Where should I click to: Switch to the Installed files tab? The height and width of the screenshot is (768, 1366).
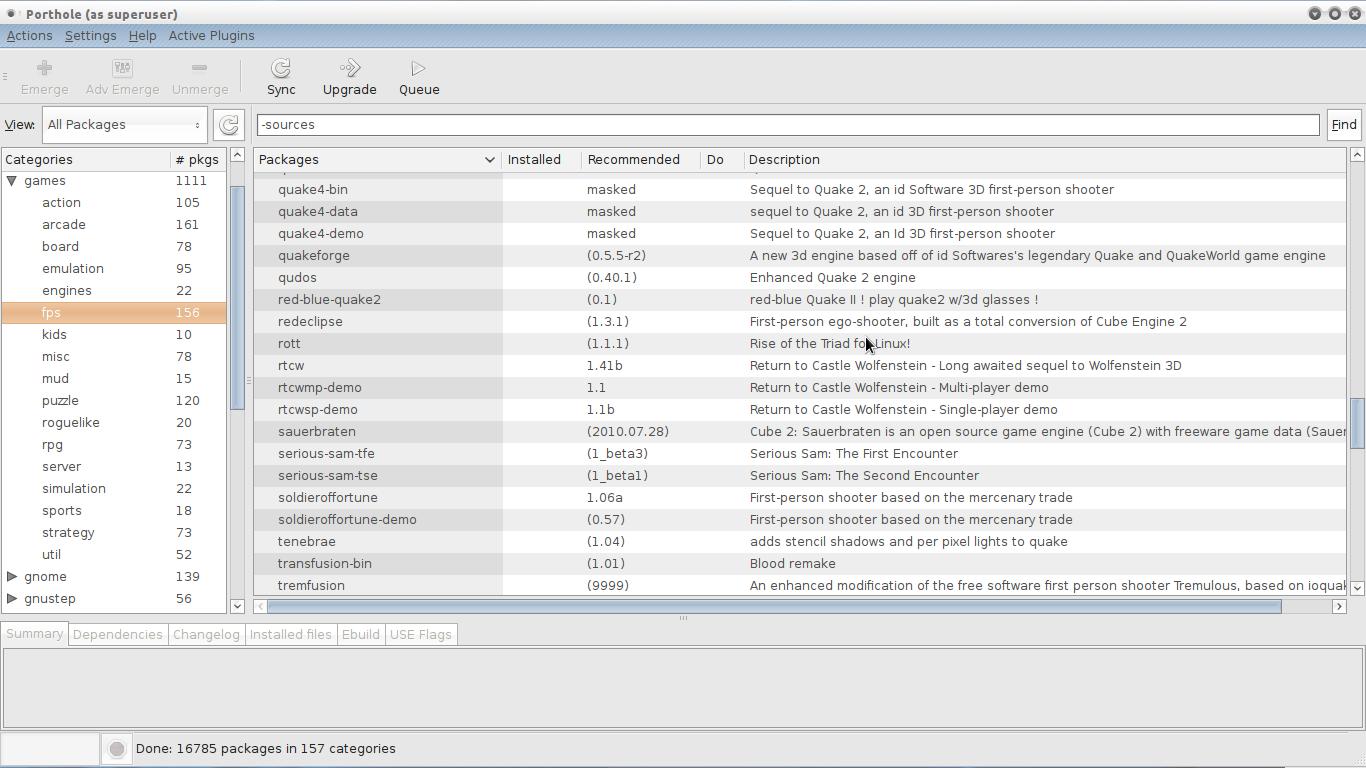290,635
